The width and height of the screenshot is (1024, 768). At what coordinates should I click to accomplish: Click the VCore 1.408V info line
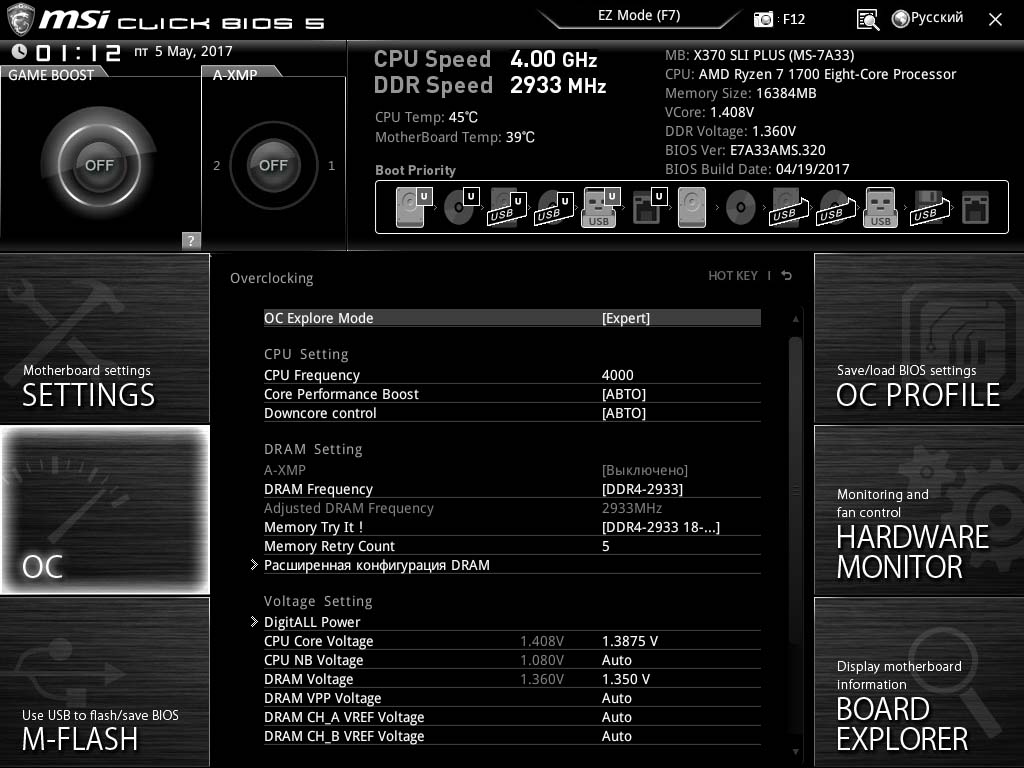(709, 112)
